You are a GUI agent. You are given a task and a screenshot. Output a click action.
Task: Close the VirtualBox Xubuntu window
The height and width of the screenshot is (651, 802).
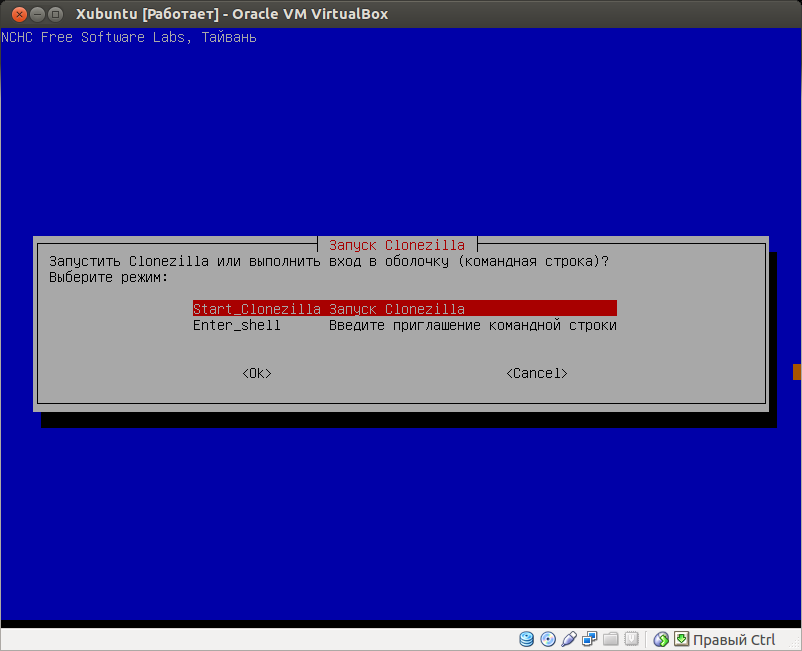[19, 14]
